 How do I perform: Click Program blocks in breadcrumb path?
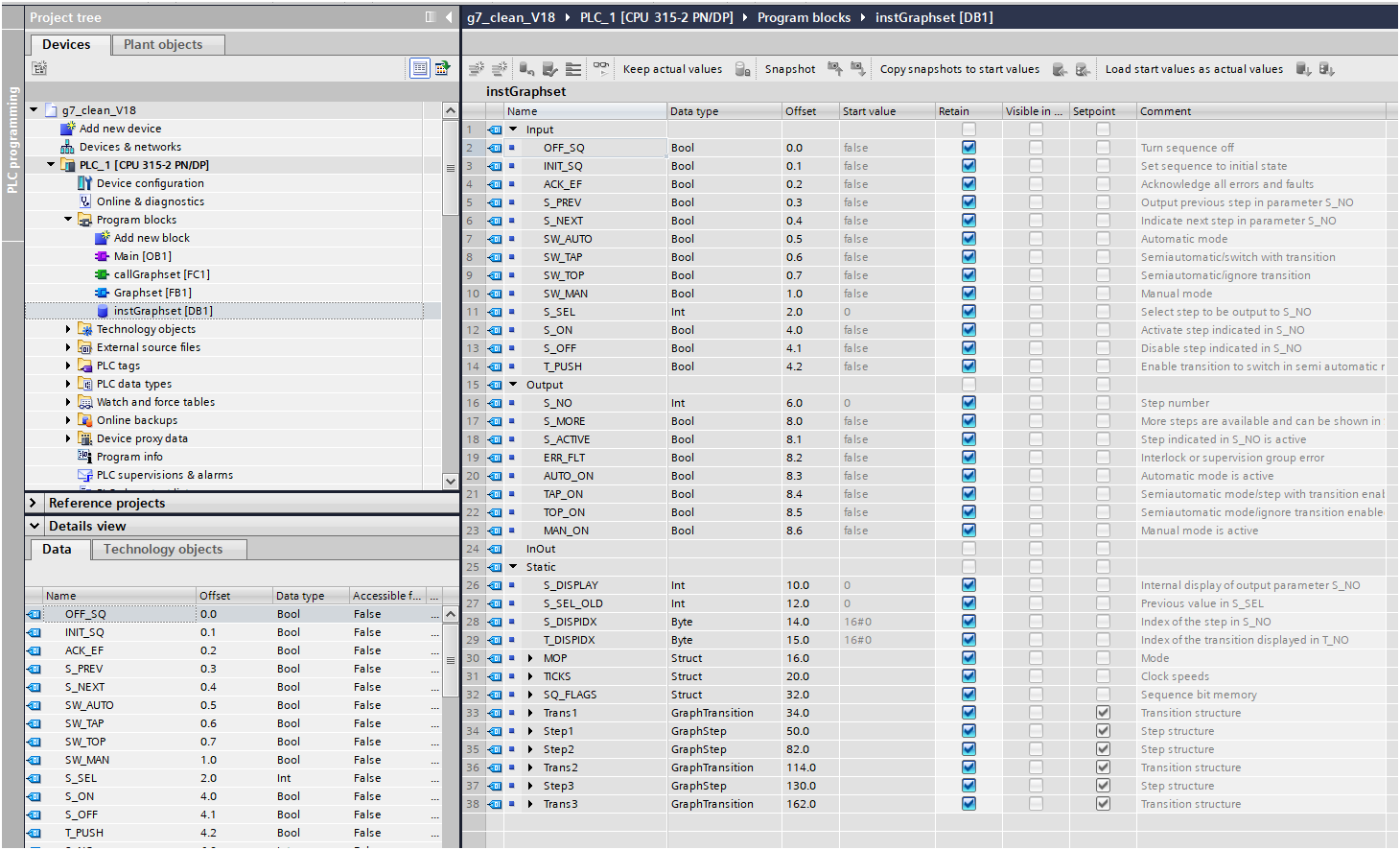click(804, 17)
